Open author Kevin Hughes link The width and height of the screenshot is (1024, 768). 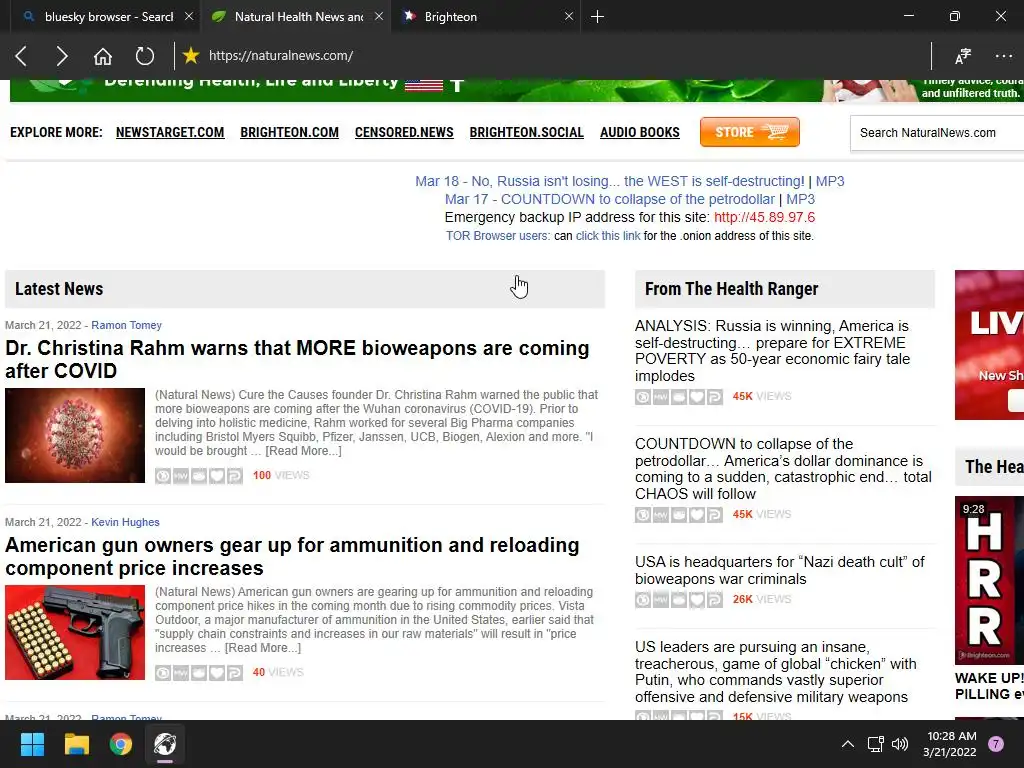click(125, 522)
